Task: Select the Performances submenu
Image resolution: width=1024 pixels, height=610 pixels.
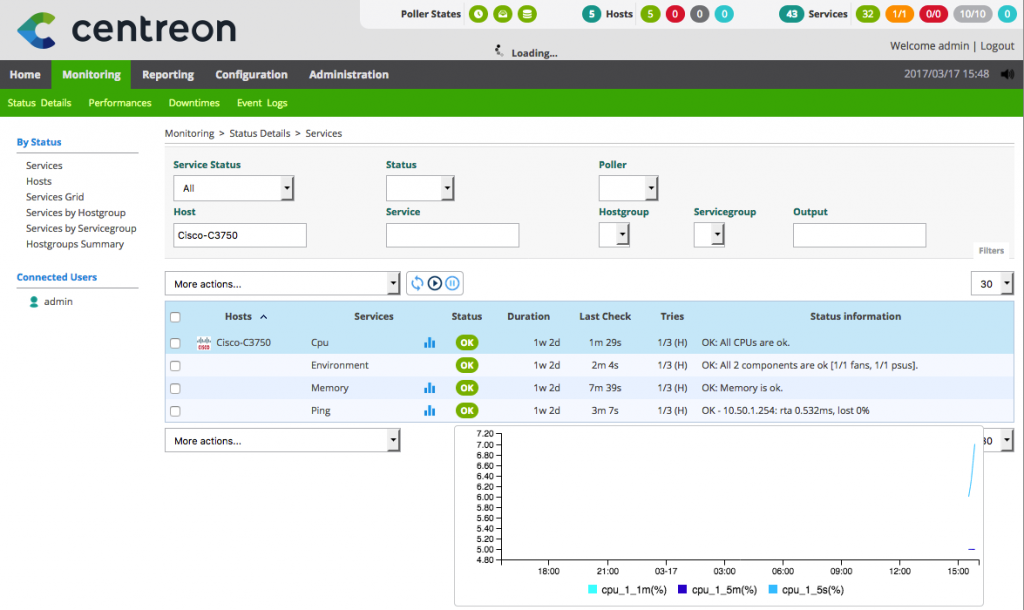Action: (x=120, y=103)
